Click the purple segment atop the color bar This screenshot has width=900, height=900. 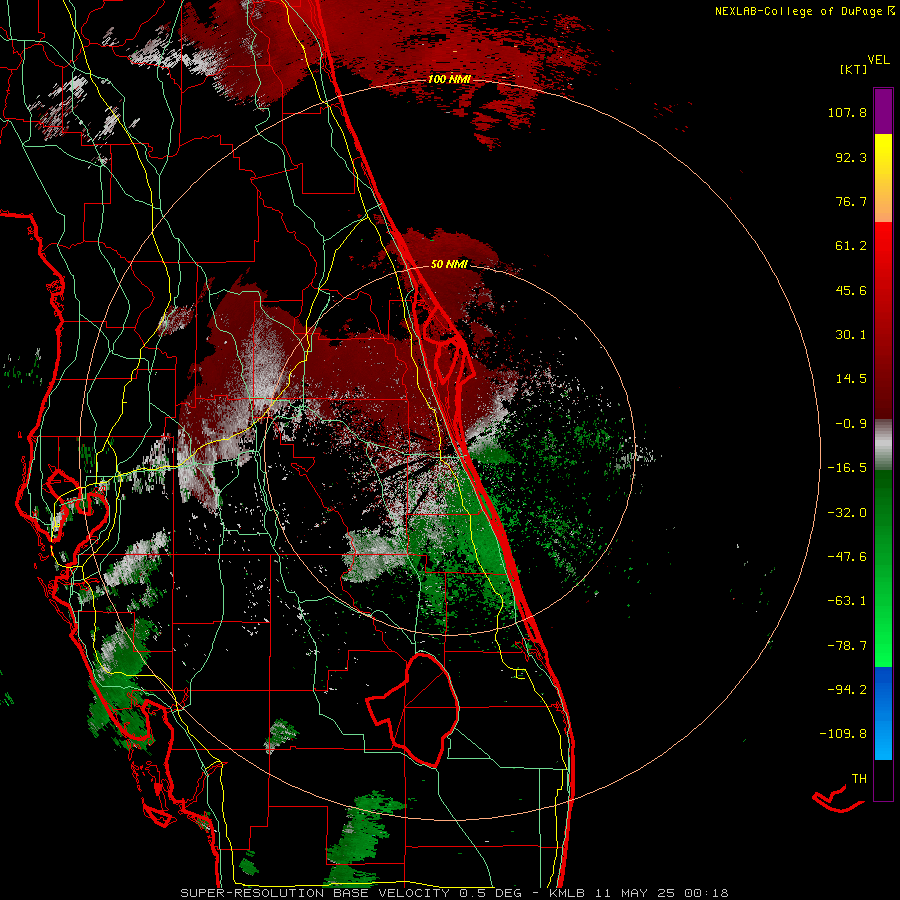pyautogui.click(x=883, y=111)
